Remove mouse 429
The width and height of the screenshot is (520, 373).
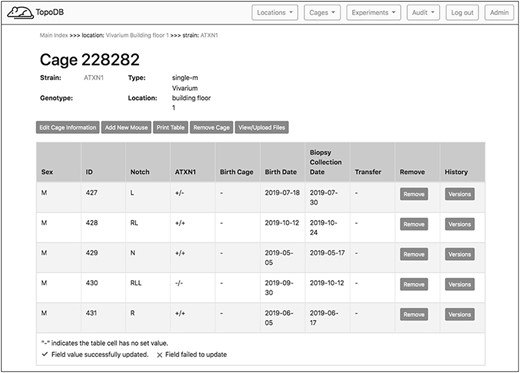pyautogui.click(x=414, y=254)
